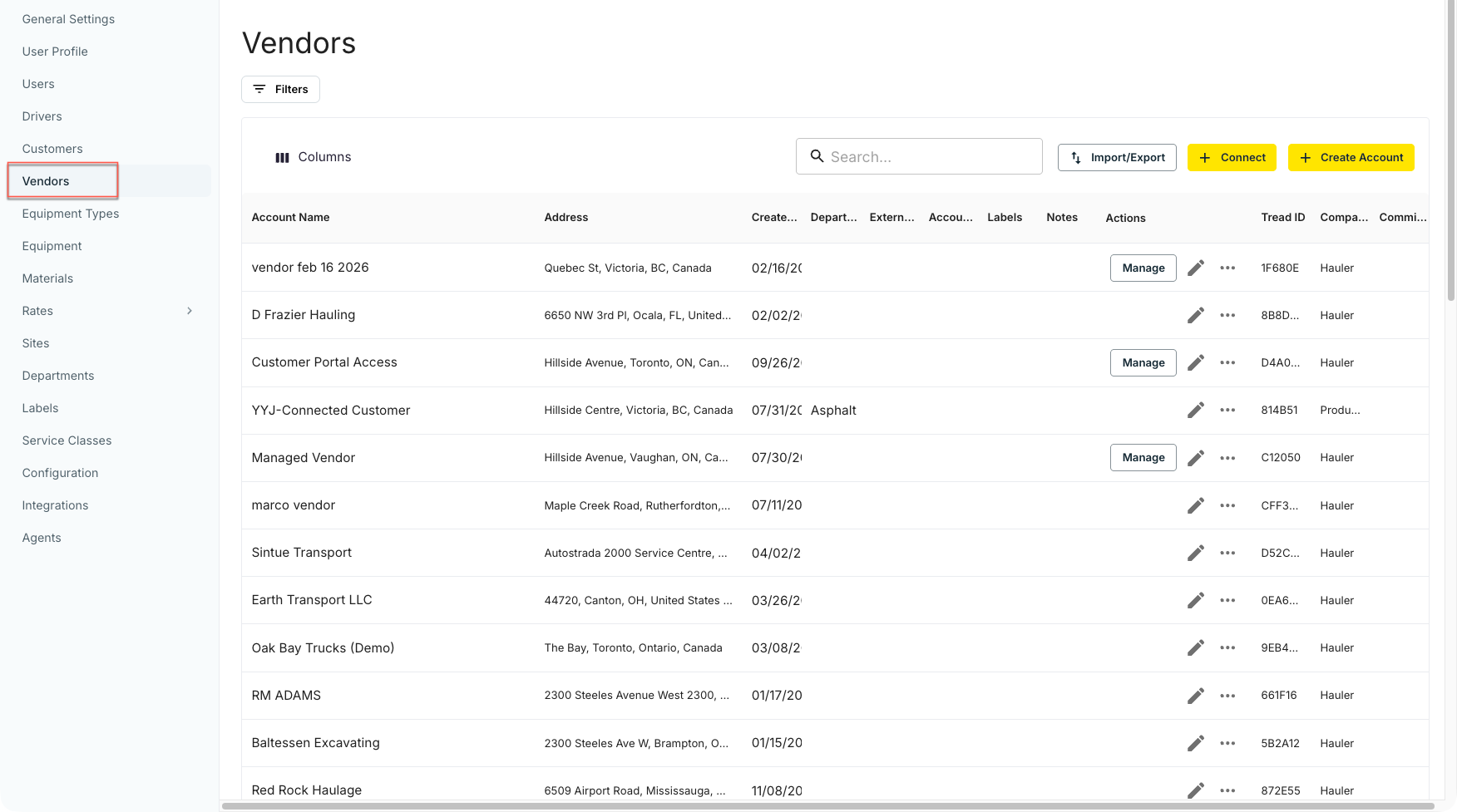The width and height of the screenshot is (1457, 812).
Task: Navigate to Labels in sidebar
Action: [x=40, y=408]
